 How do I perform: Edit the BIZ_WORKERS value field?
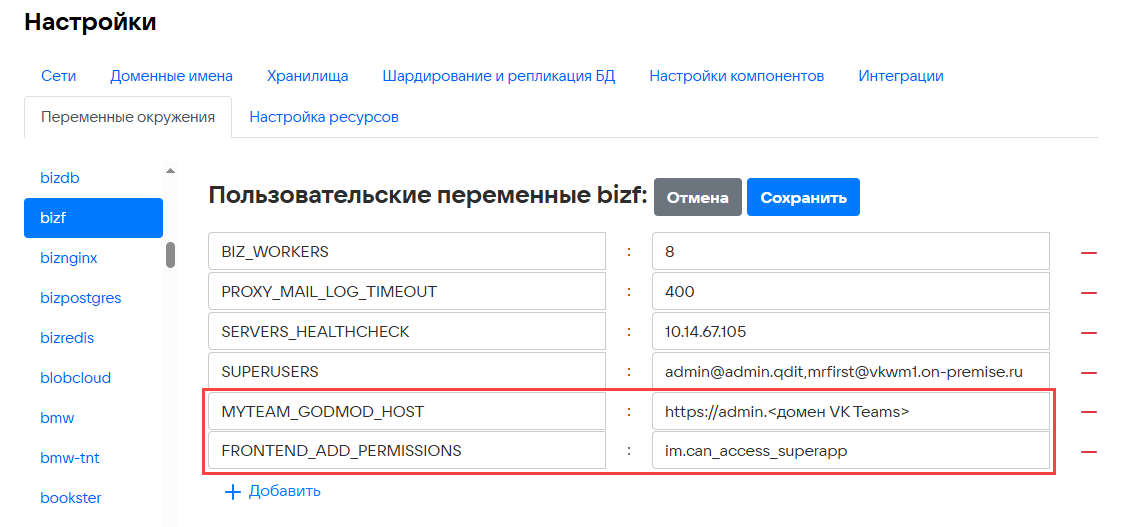tap(850, 252)
